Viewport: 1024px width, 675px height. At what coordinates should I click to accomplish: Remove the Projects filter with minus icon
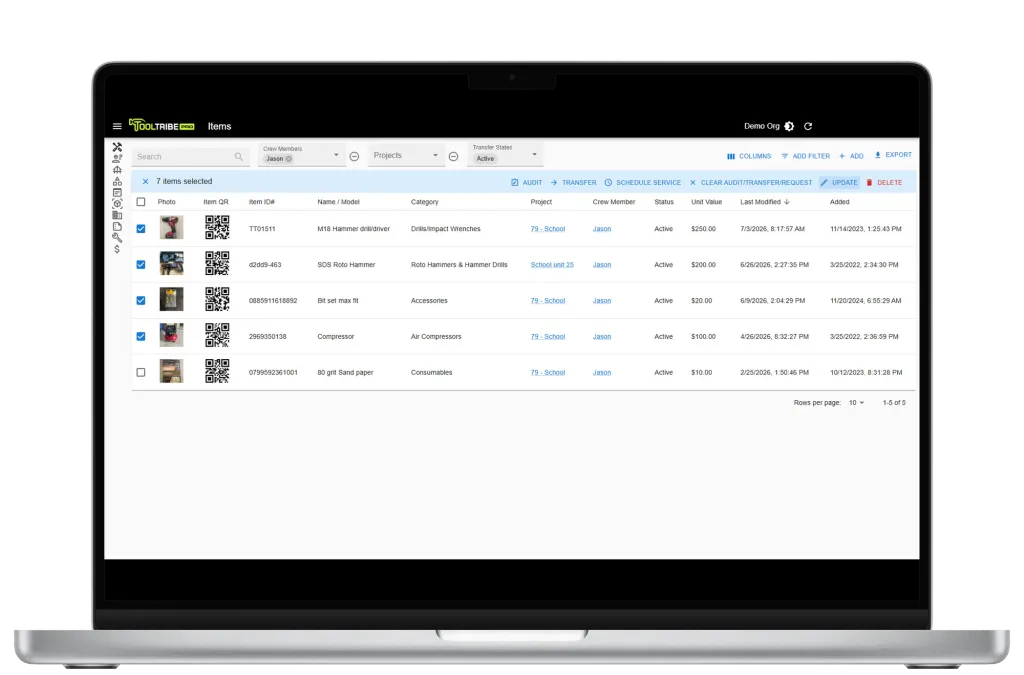click(453, 157)
